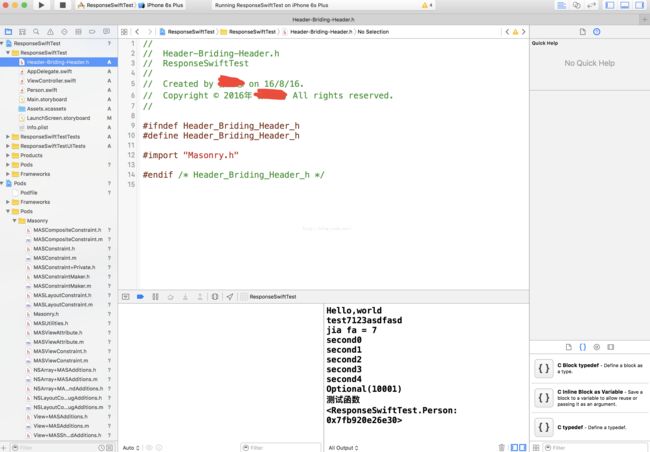Stop the running app

63,5
